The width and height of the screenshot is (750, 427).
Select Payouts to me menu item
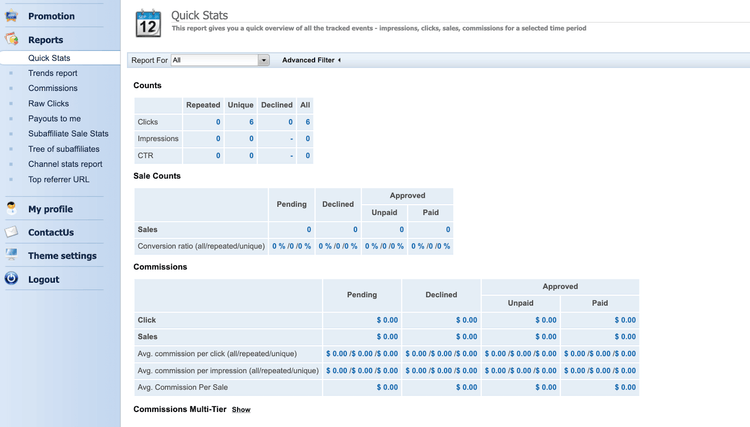[x=55, y=118]
